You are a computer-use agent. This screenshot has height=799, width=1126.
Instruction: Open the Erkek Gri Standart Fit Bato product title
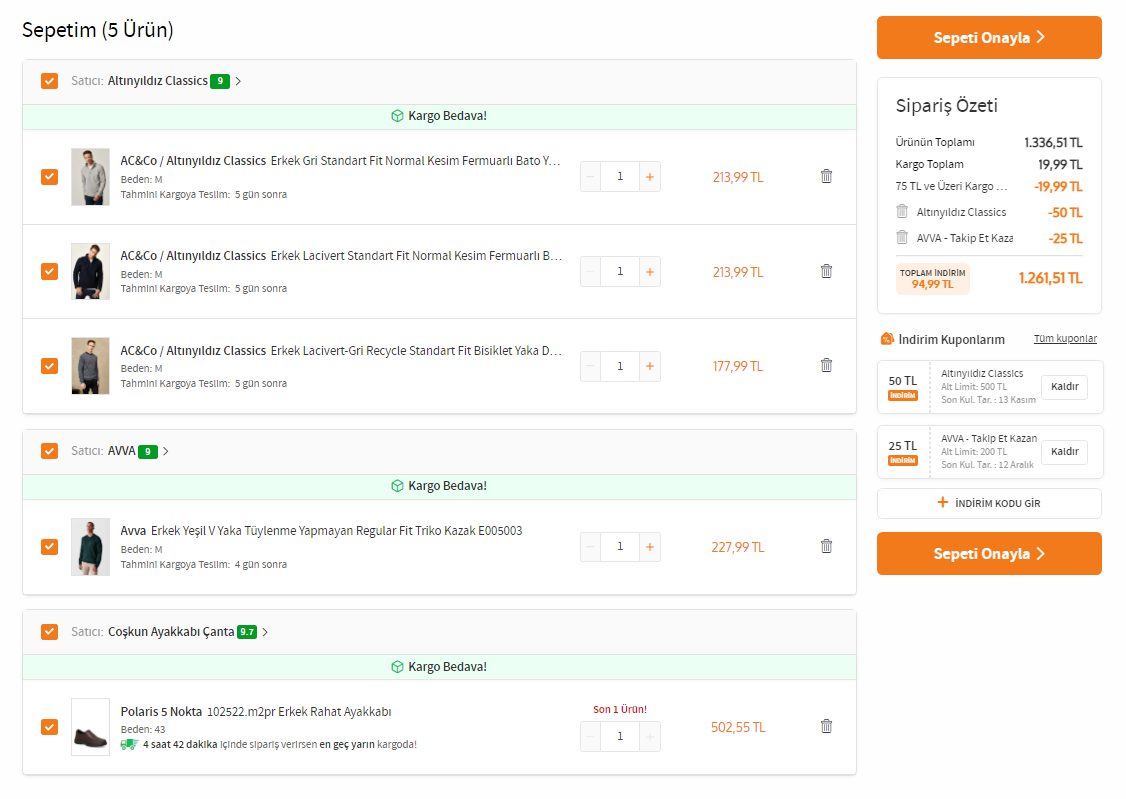pyautogui.click(x=340, y=161)
